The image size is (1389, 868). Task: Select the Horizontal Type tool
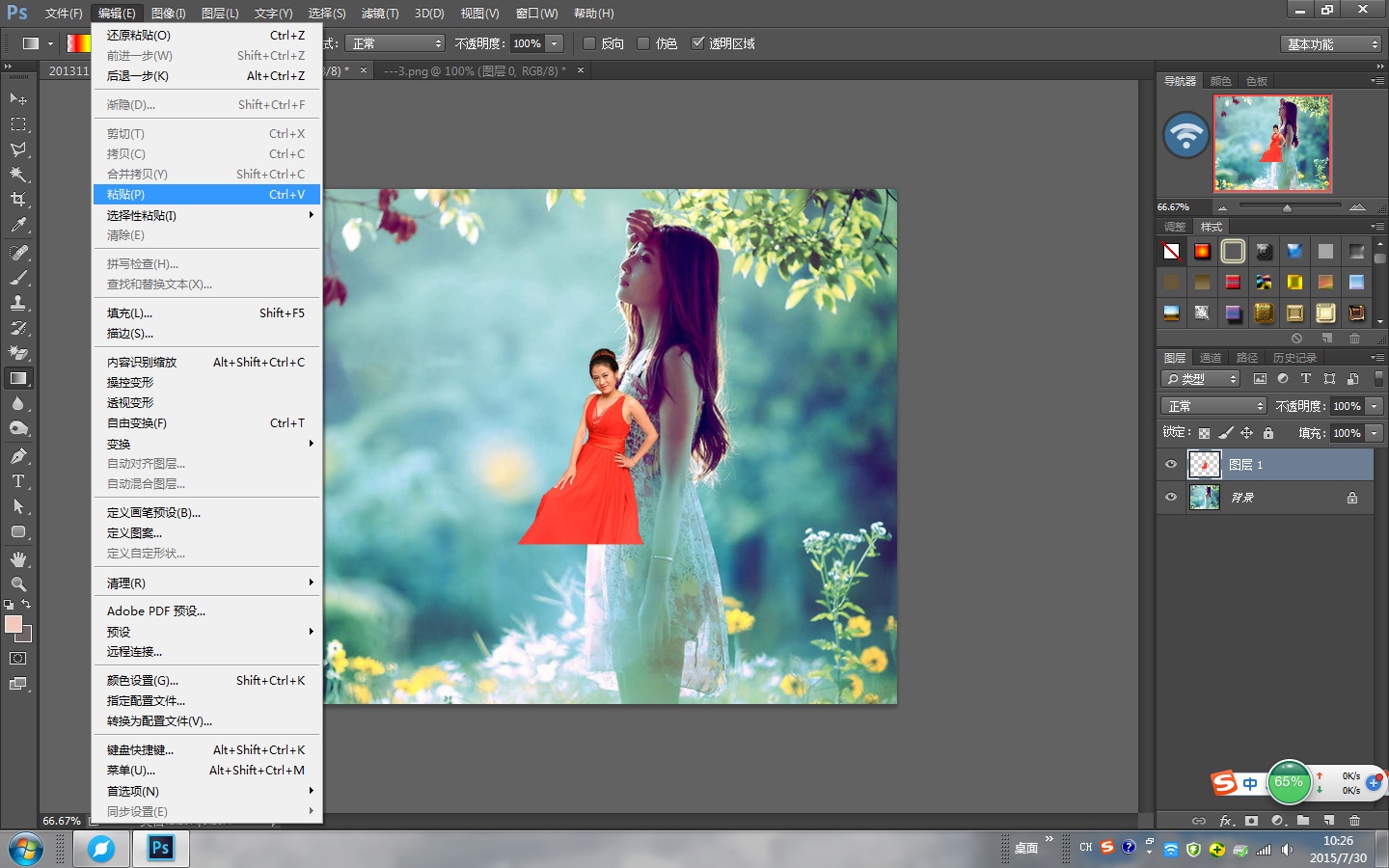[x=18, y=481]
